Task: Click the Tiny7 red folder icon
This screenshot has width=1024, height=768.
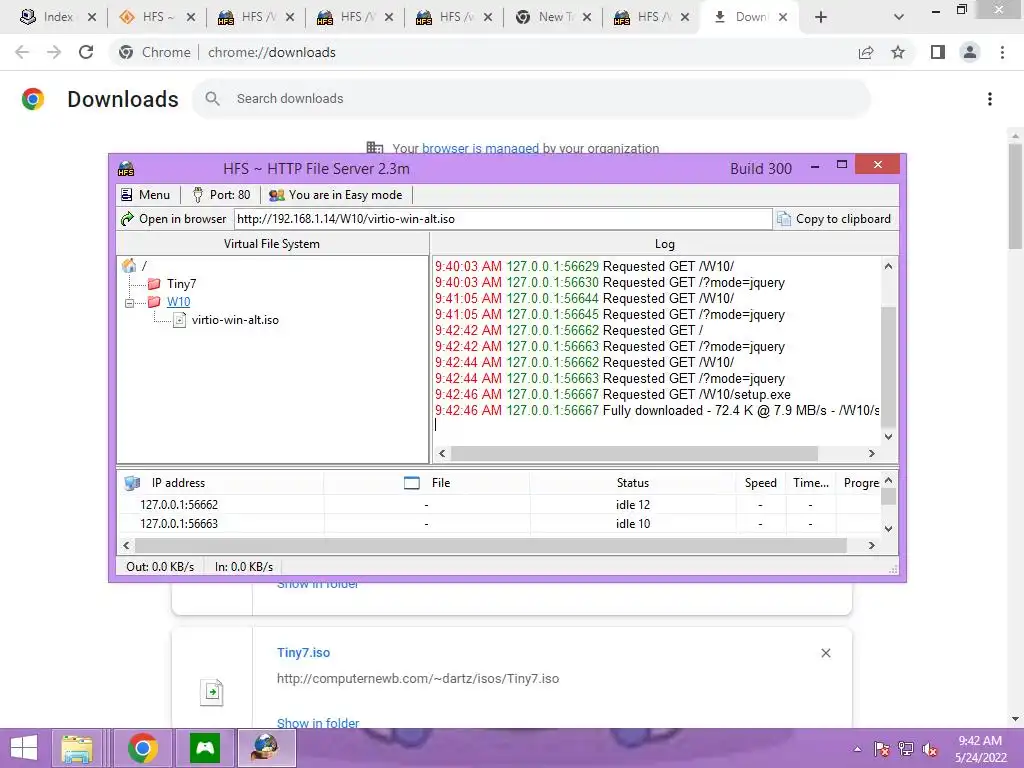Action: click(x=154, y=283)
